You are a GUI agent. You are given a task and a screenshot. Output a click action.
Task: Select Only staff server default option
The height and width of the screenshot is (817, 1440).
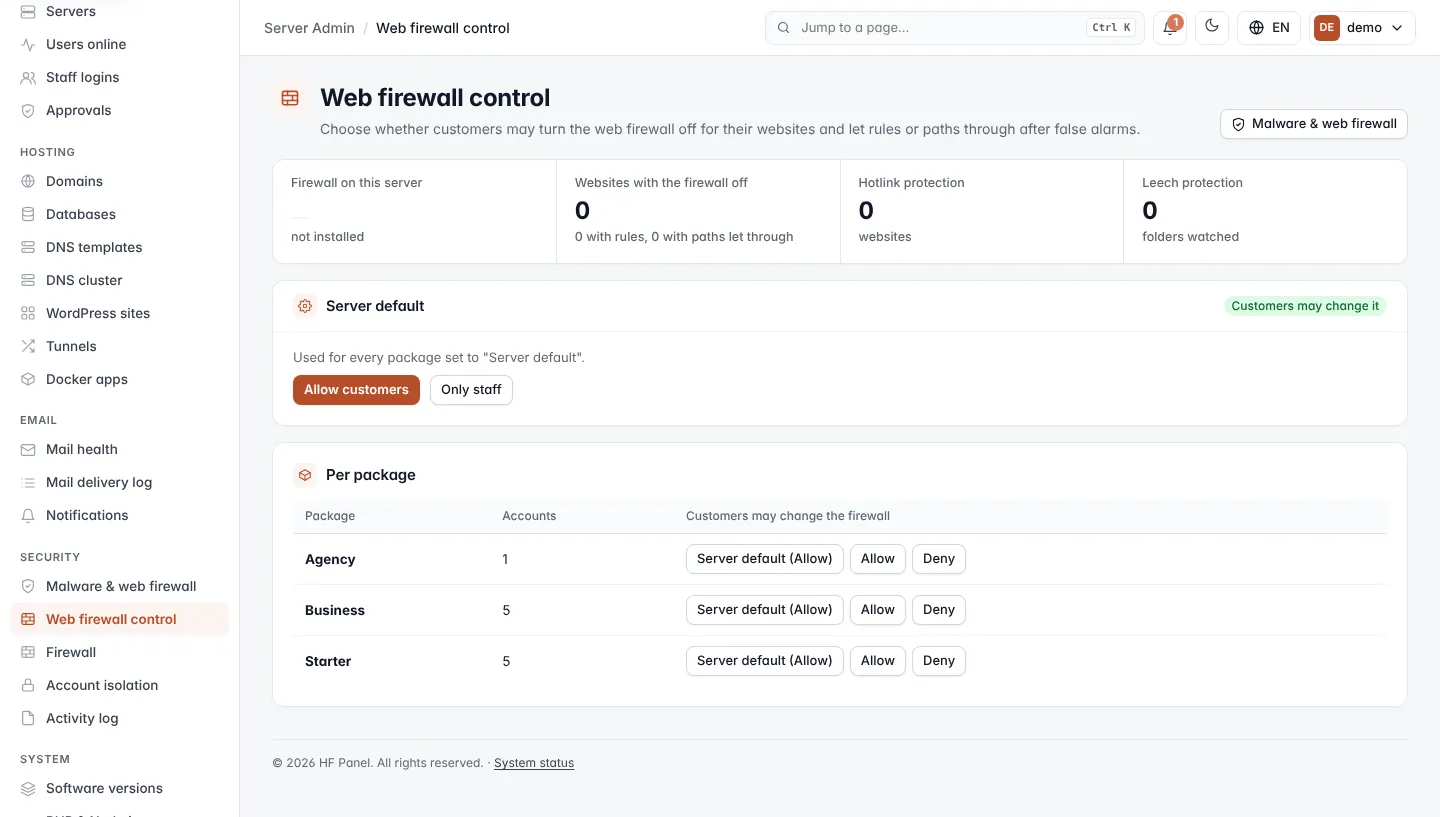471,390
